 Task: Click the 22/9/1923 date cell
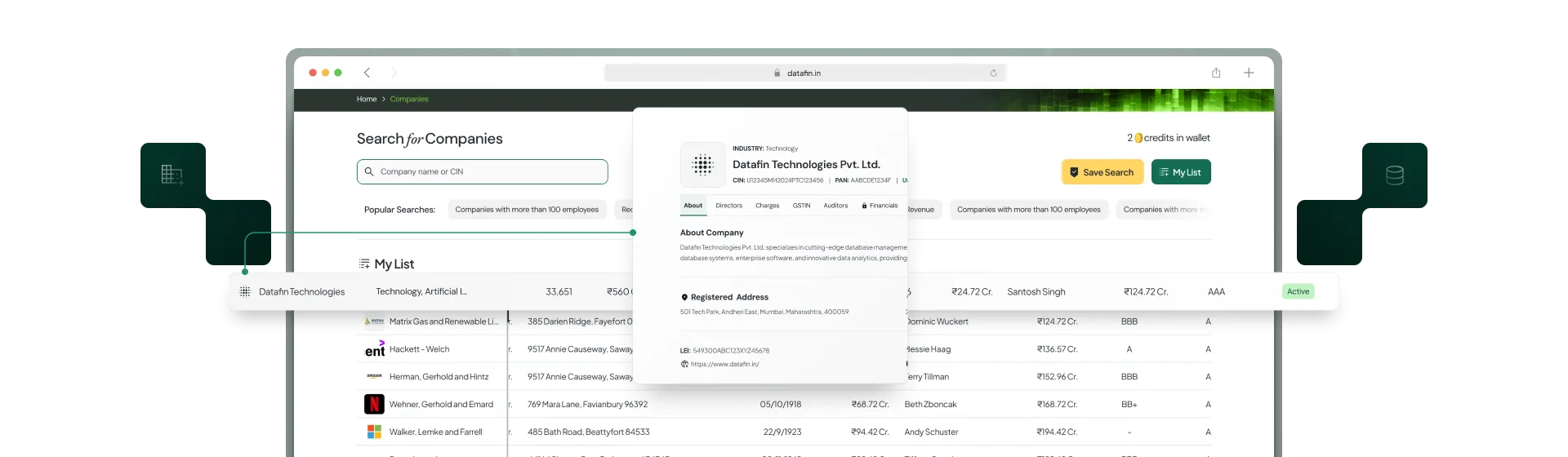click(782, 433)
